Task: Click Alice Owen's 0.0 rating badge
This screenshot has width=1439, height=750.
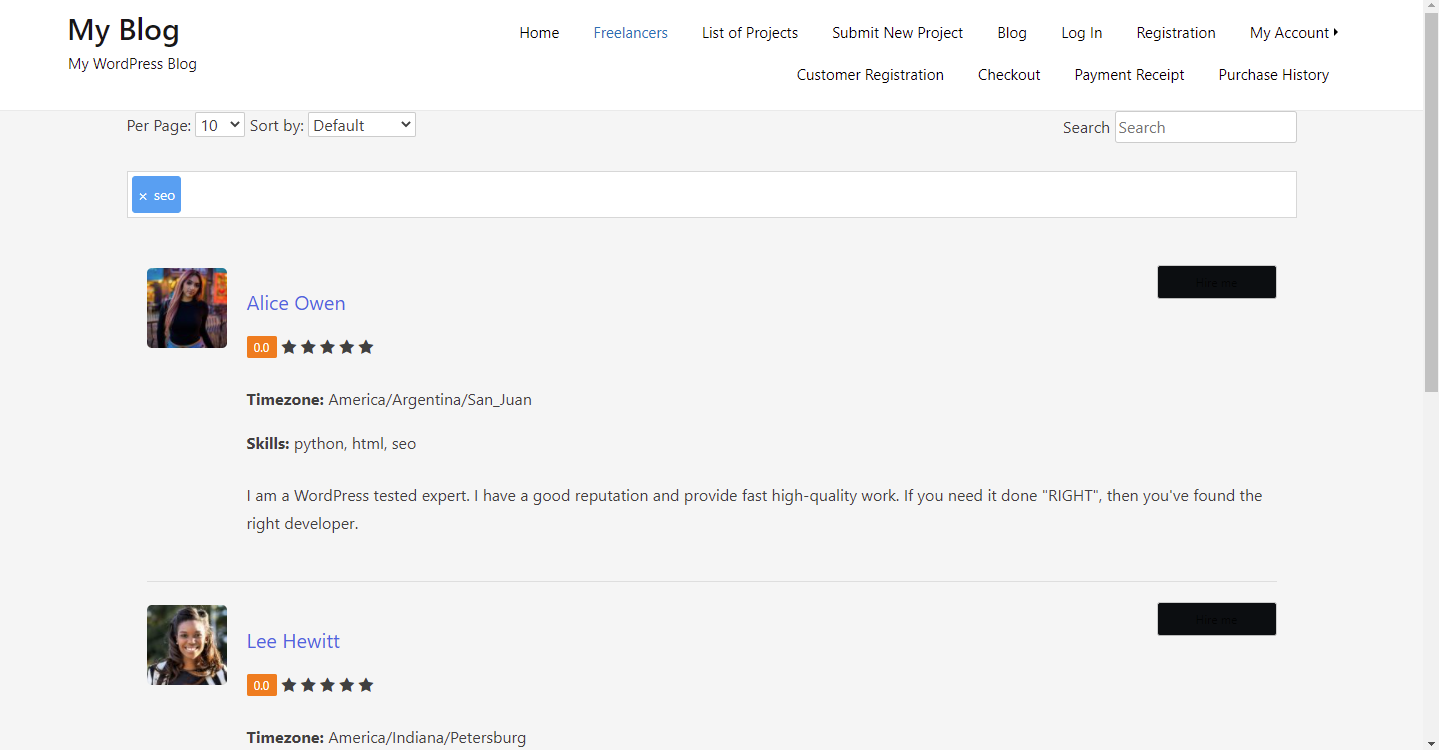Action: (x=261, y=347)
